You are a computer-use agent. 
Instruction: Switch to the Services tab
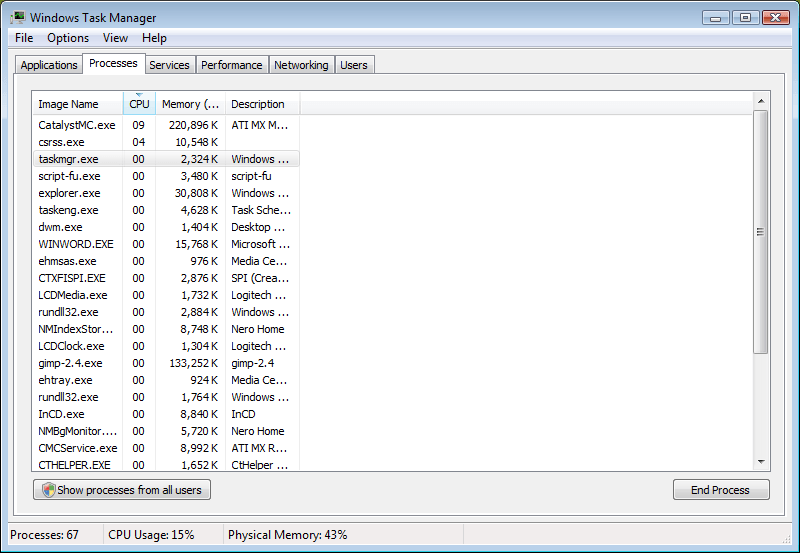169,65
